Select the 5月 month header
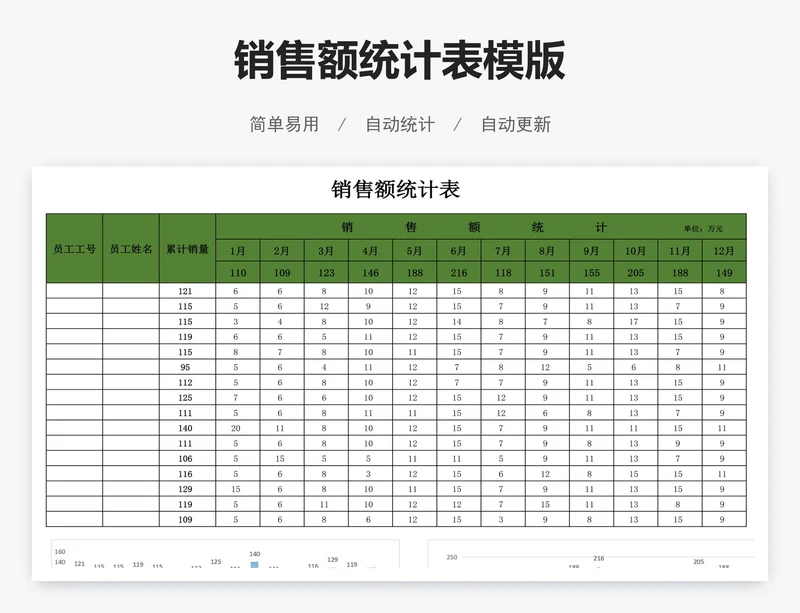 tap(415, 251)
